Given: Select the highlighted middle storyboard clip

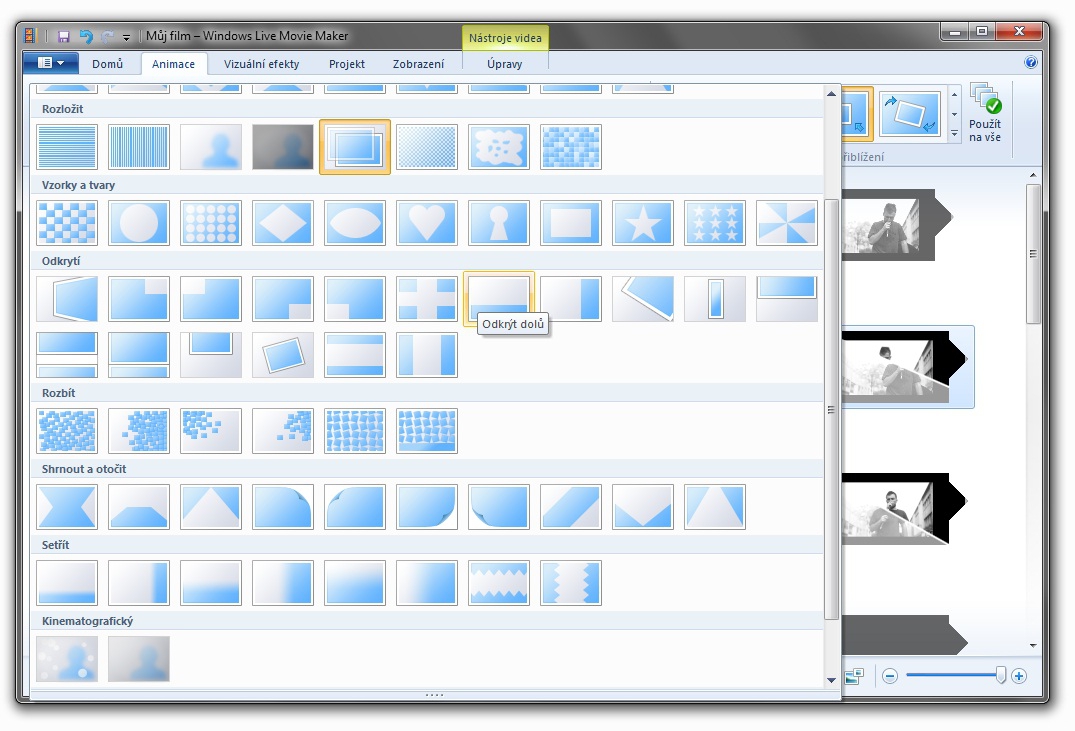Looking at the screenshot, I should (906, 367).
